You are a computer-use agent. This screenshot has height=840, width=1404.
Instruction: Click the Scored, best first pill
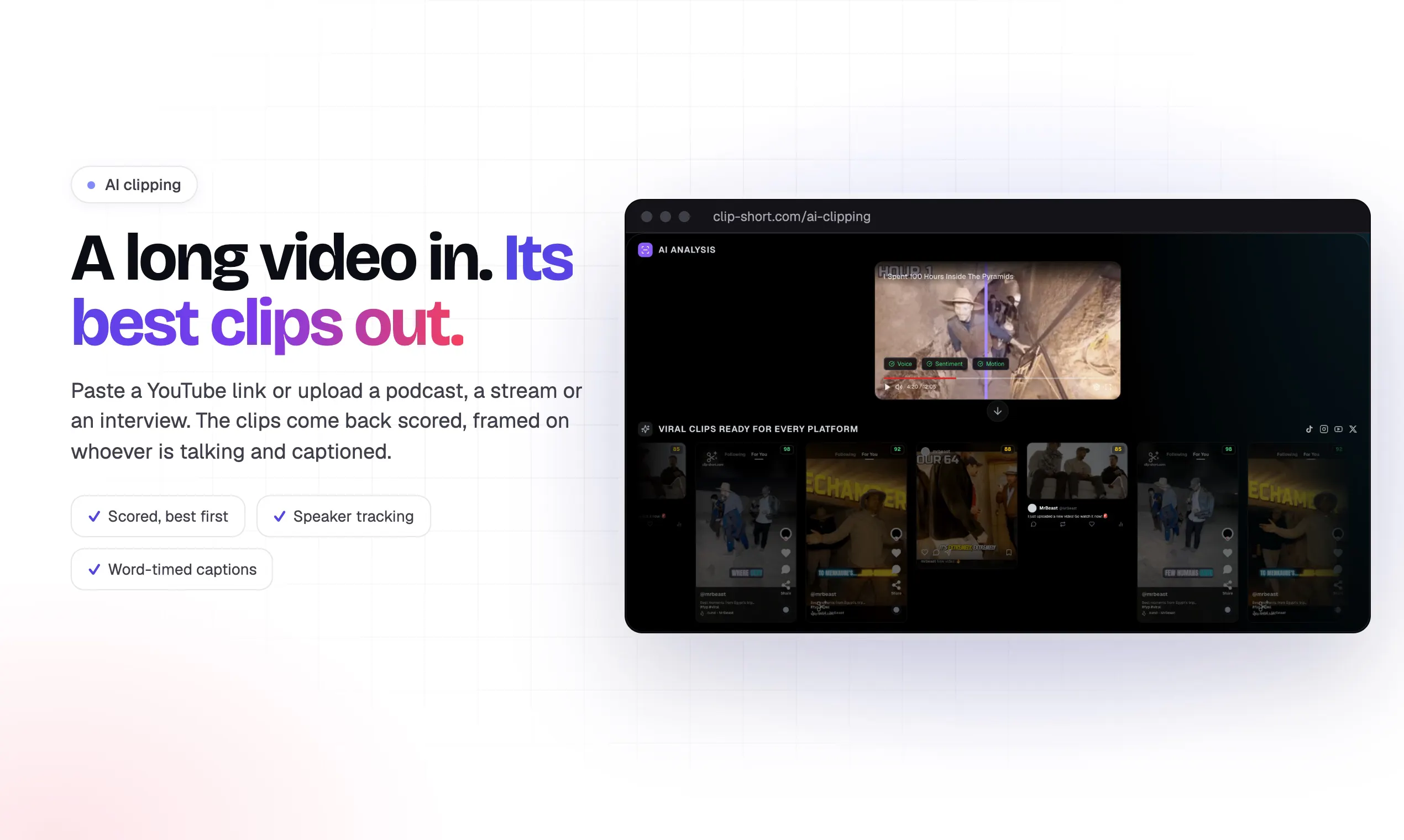coord(158,516)
